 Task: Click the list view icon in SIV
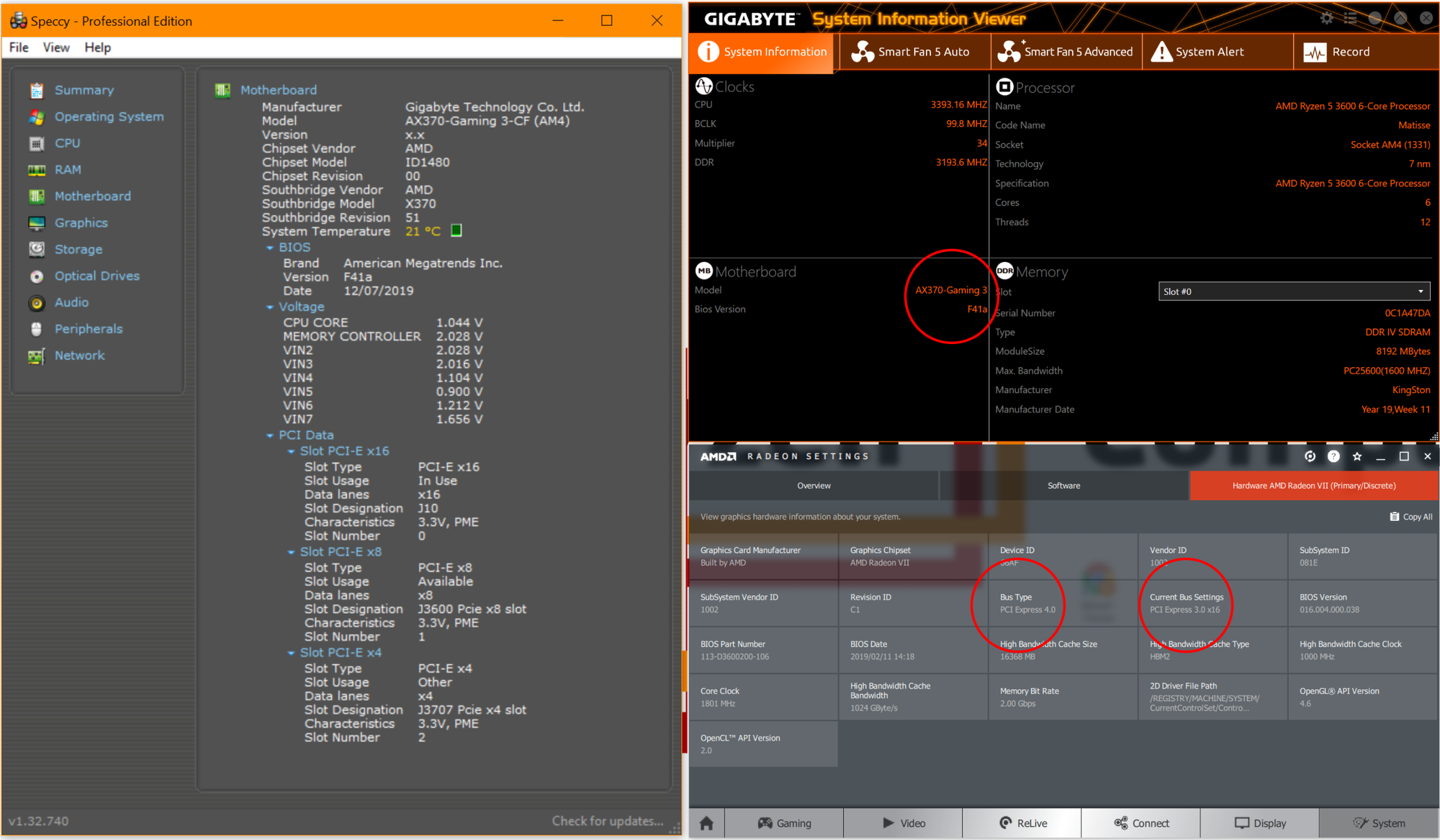click(1351, 19)
